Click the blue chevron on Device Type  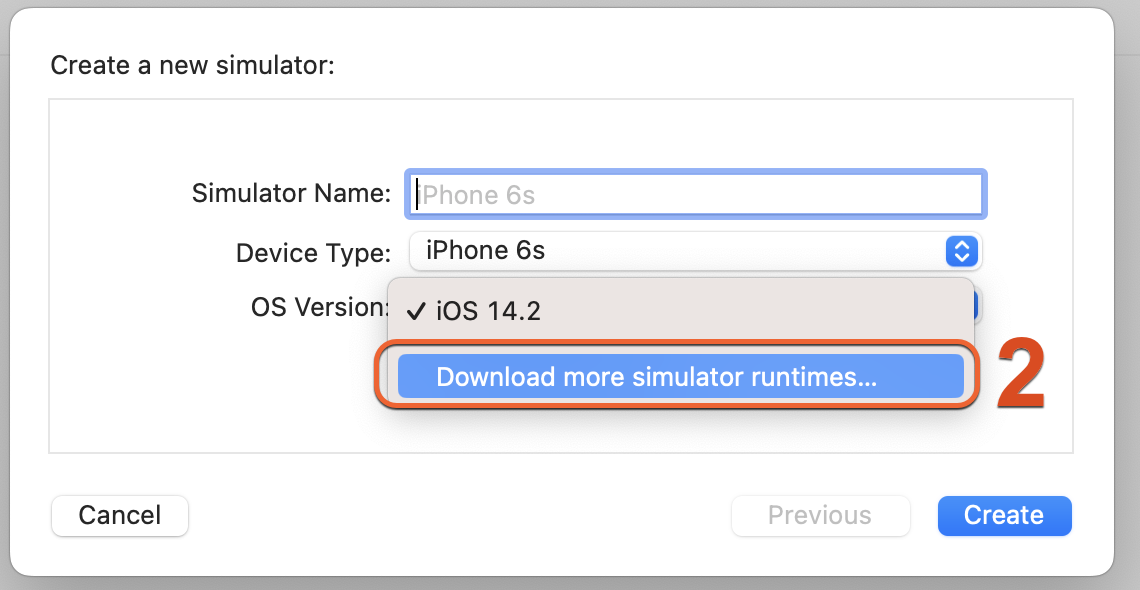962,252
